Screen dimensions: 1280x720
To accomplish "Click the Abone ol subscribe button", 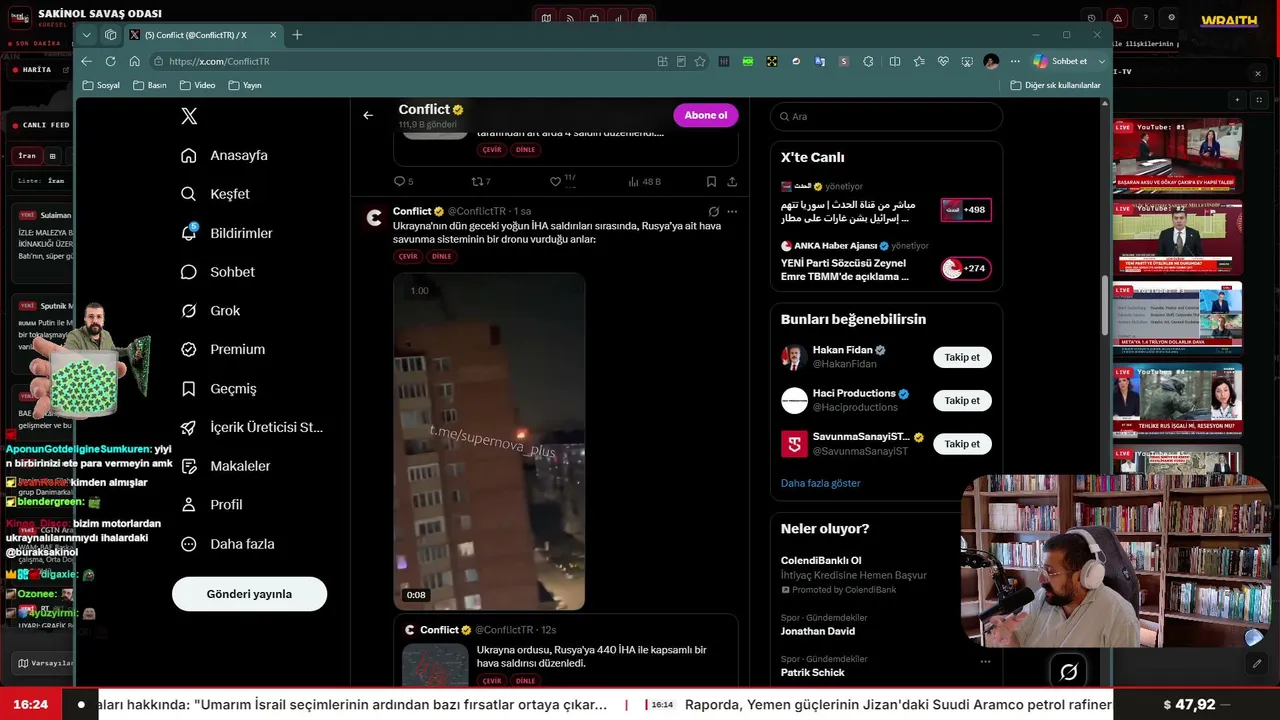I will (x=706, y=115).
